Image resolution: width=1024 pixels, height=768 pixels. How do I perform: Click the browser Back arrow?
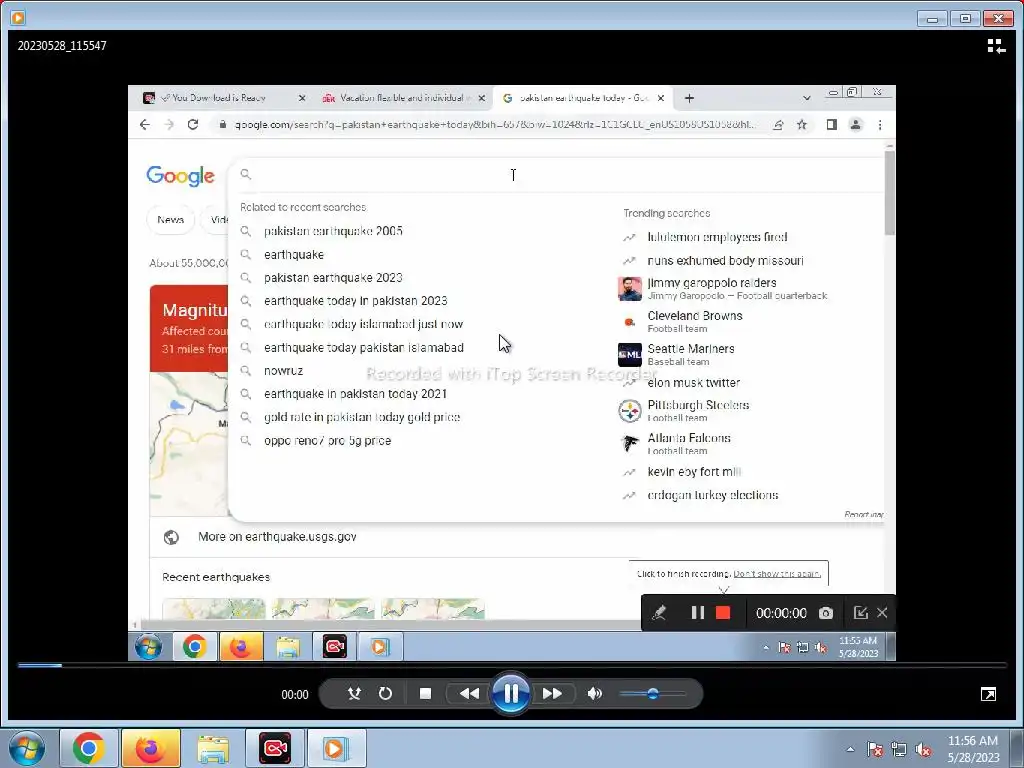[145, 125]
